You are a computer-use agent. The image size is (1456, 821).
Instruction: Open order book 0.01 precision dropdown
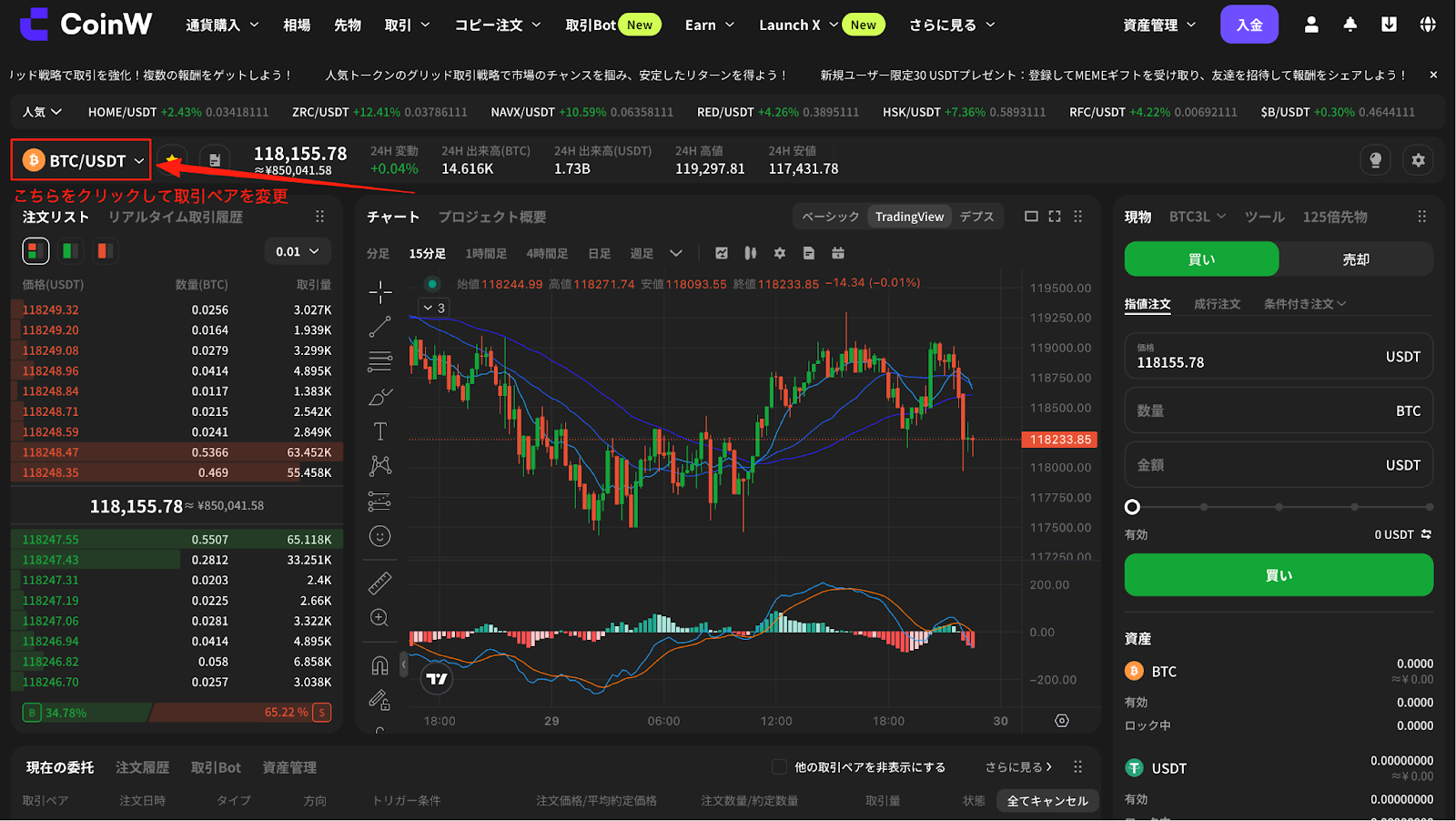(298, 251)
